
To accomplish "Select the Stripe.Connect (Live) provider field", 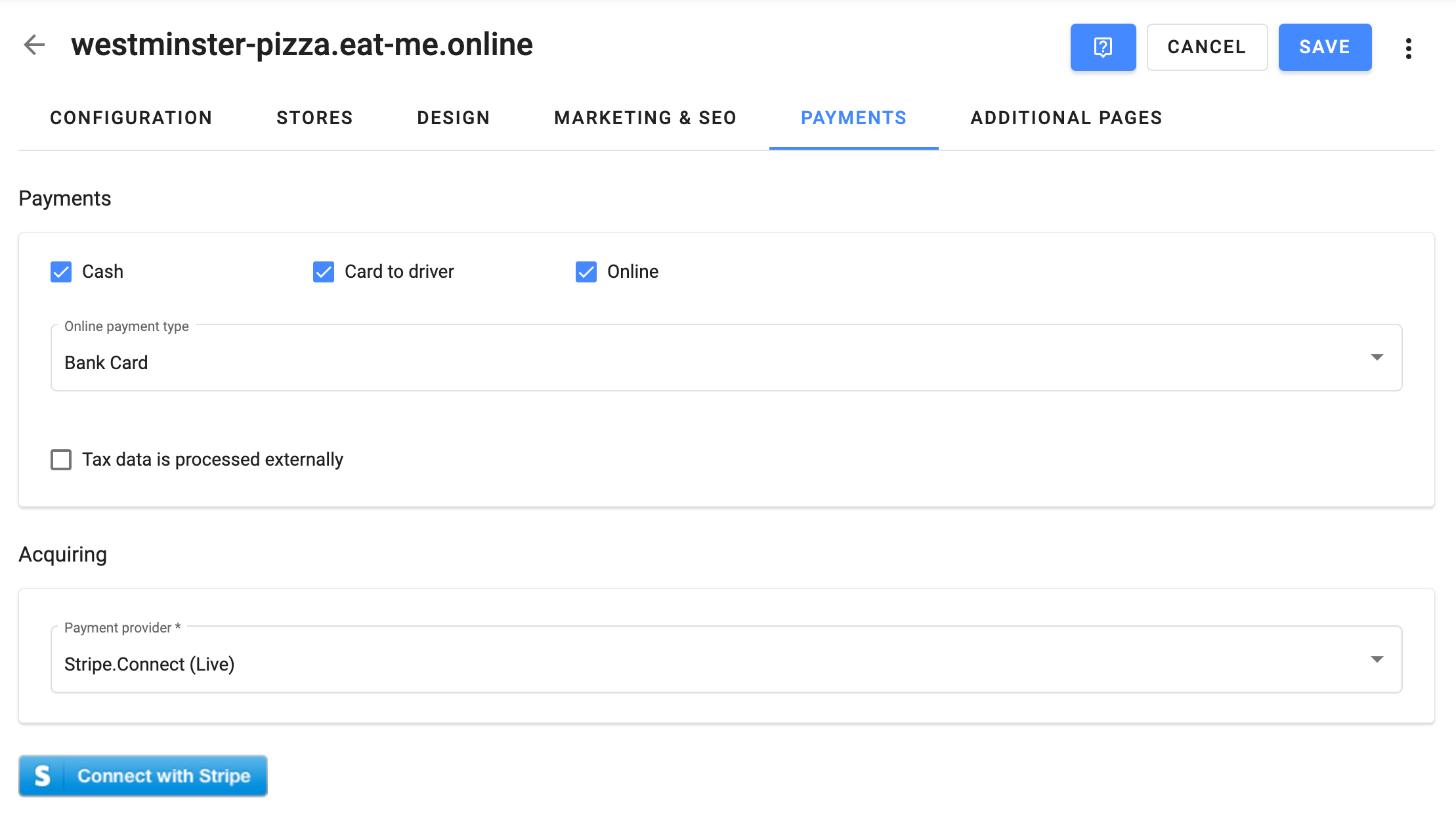I will tap(656, 663).
